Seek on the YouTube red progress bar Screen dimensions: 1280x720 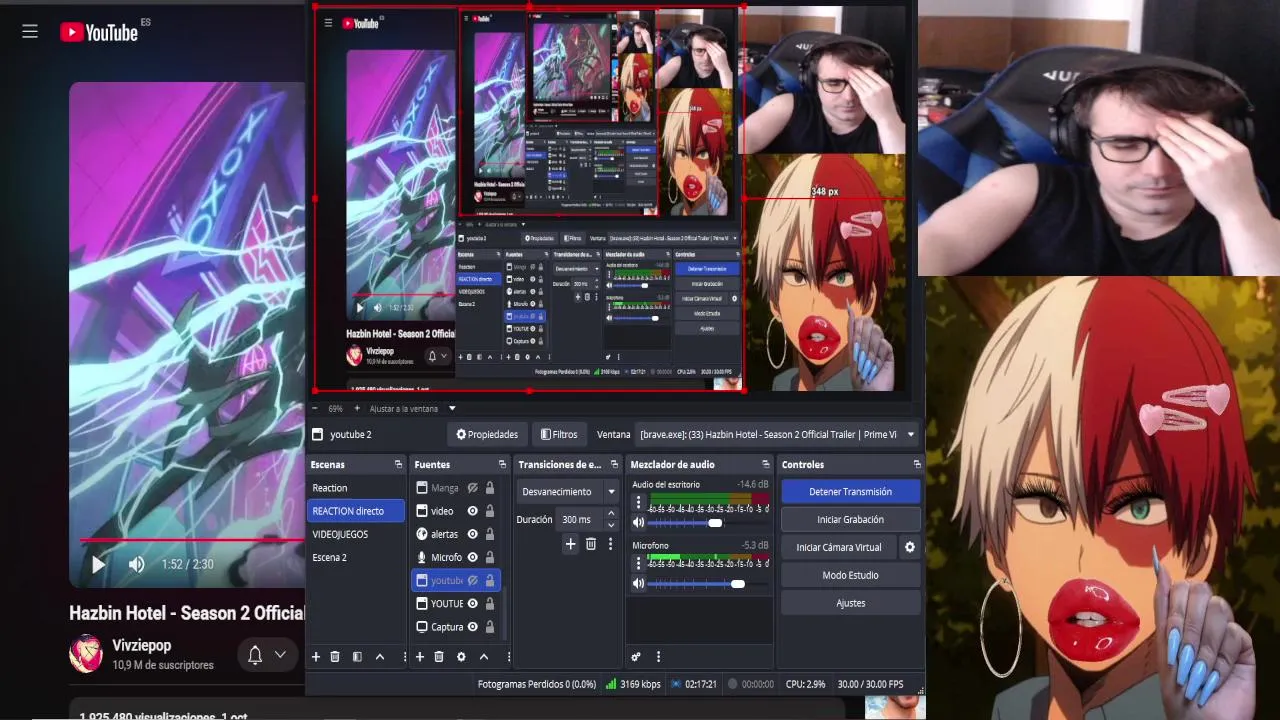tap(192, 540)
